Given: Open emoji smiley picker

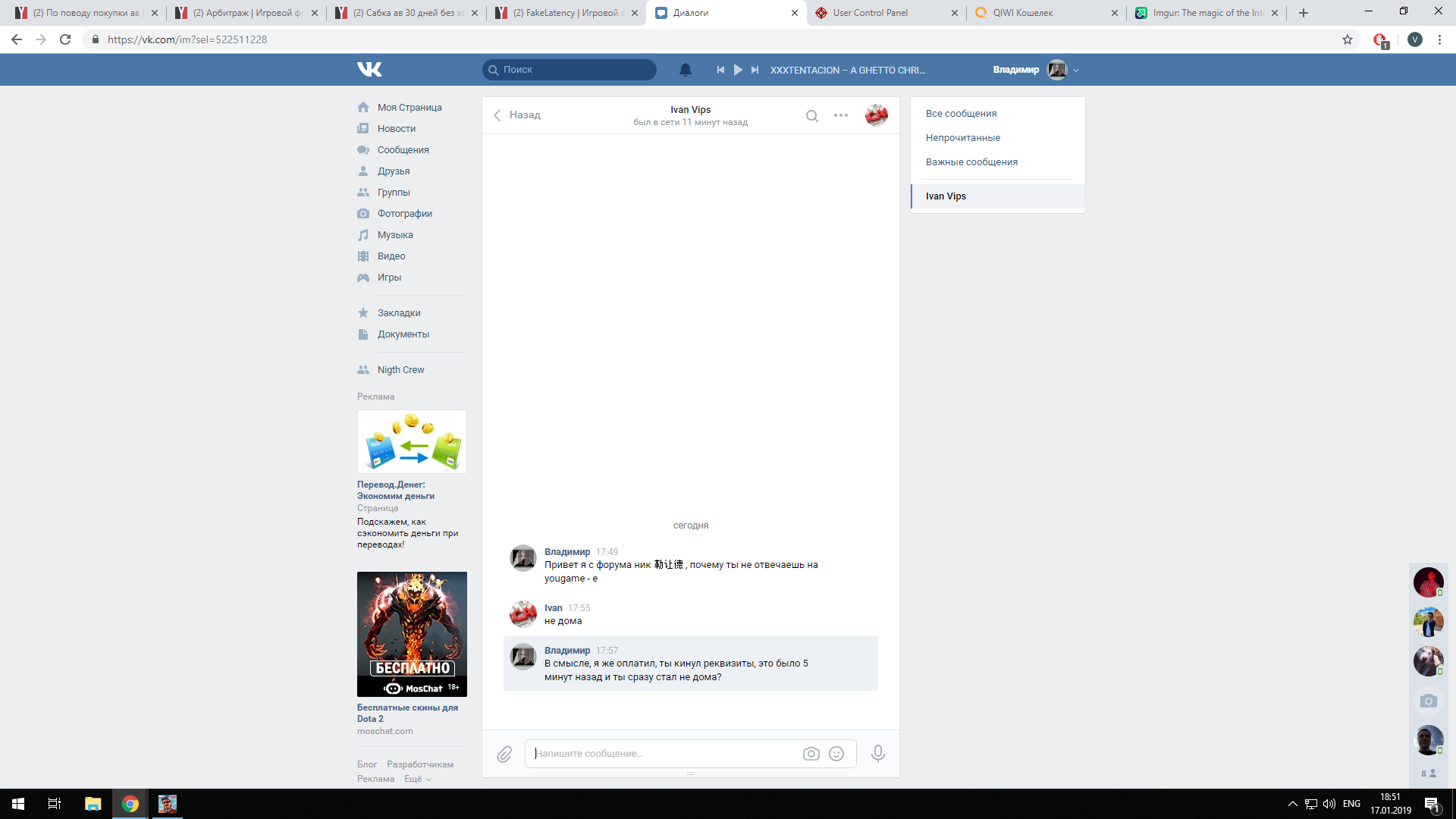Looking at the screenshot, I should click(836, 754).
